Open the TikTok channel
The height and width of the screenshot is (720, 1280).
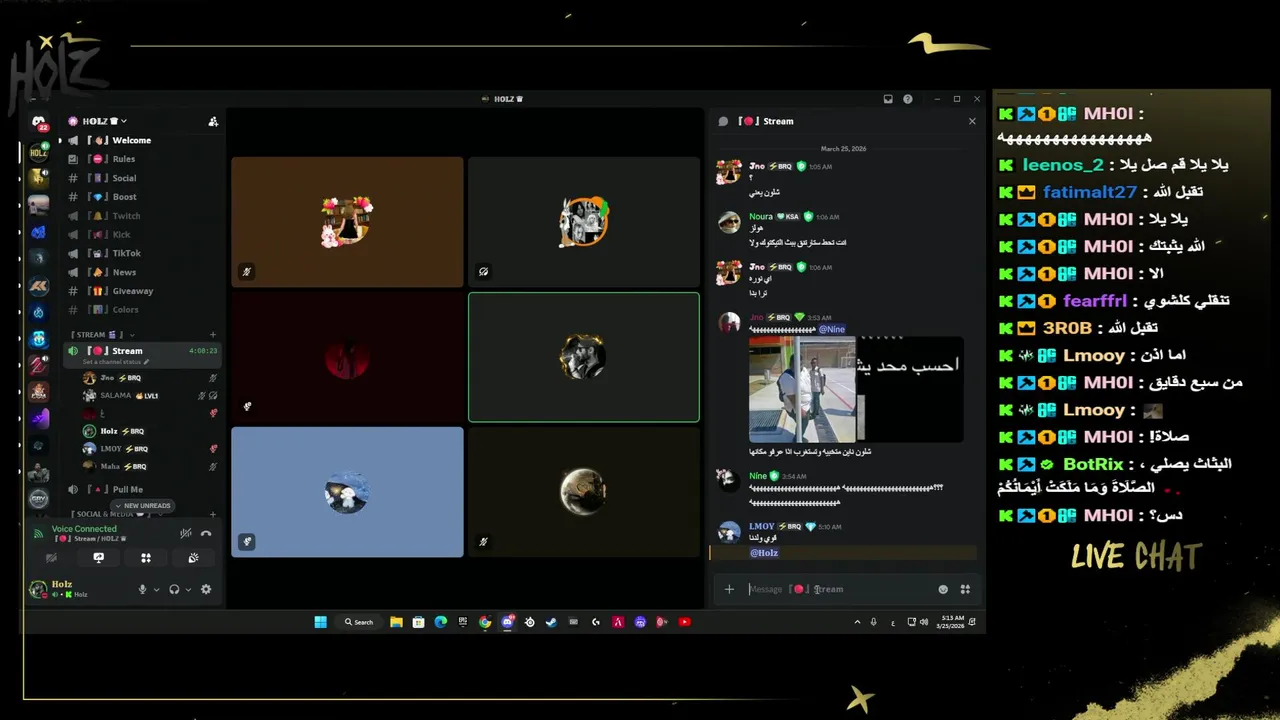[x=142, y=253]
